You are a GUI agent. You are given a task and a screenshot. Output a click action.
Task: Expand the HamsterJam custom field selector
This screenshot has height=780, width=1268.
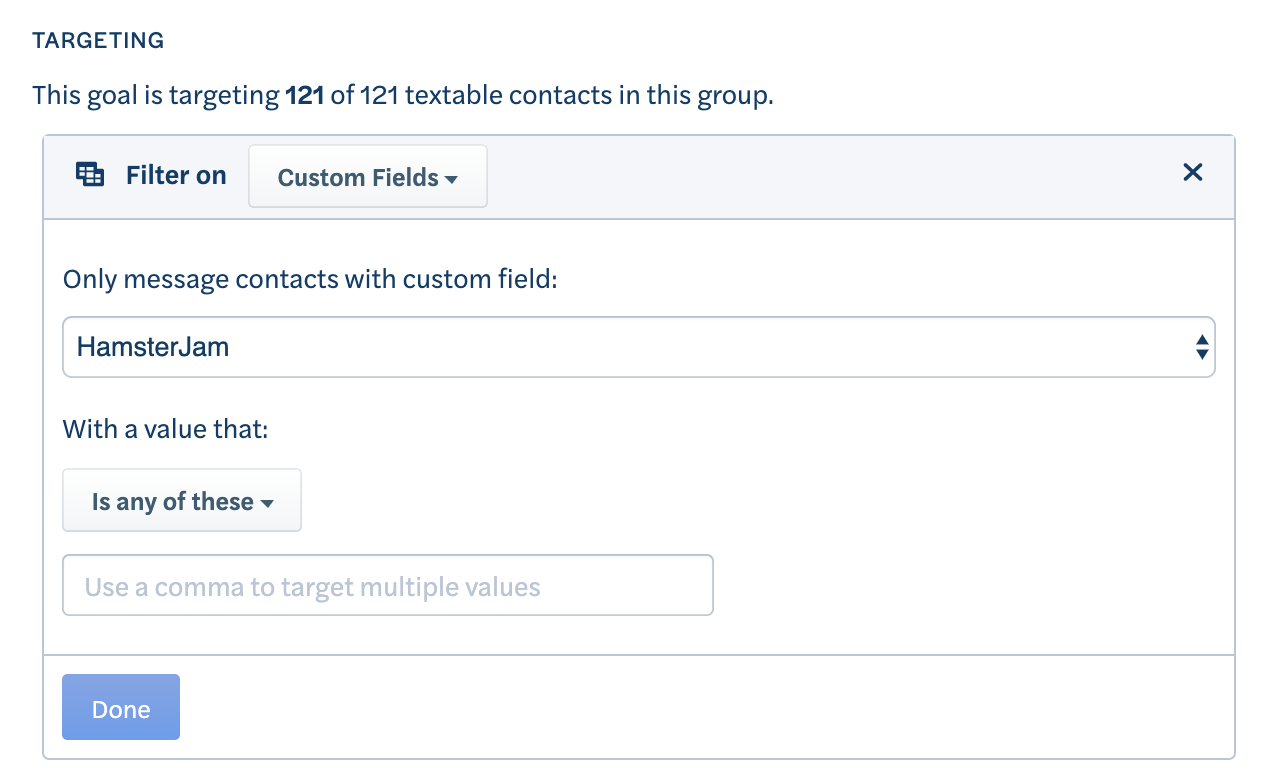click(638, 347)
